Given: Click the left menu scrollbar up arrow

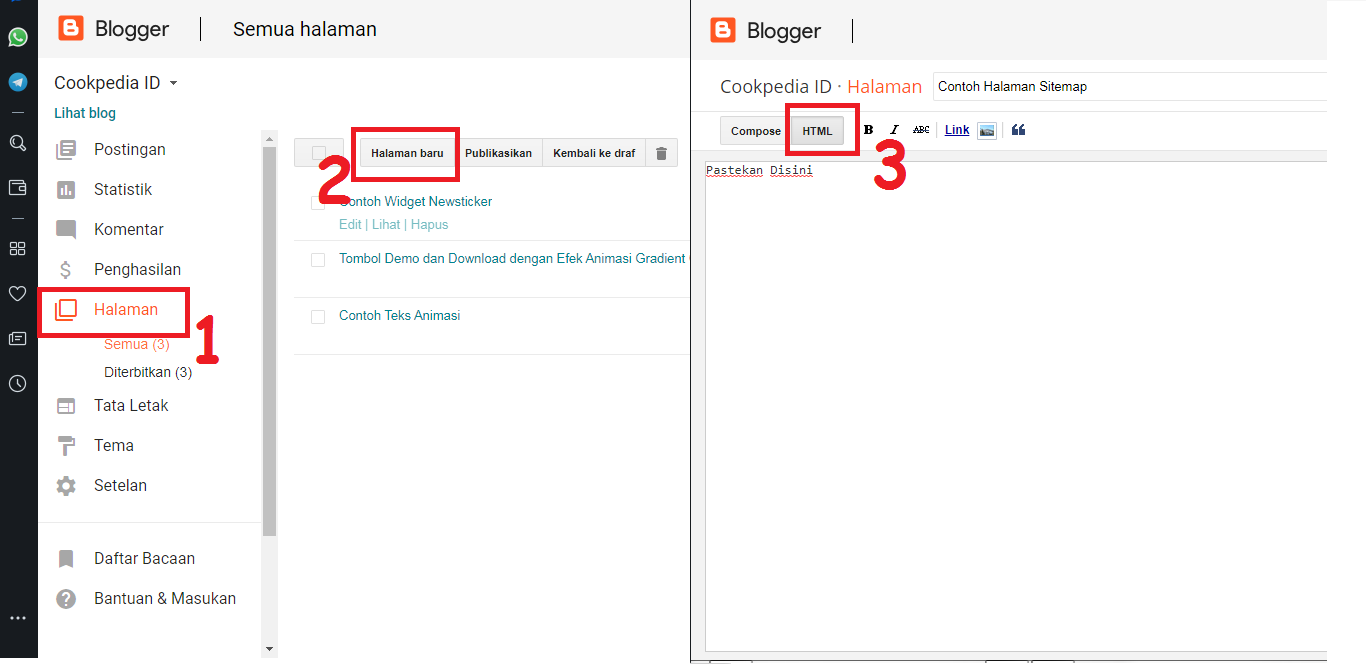Looking at the screenshot, I should pyautogui.click(x=269, y=138).
